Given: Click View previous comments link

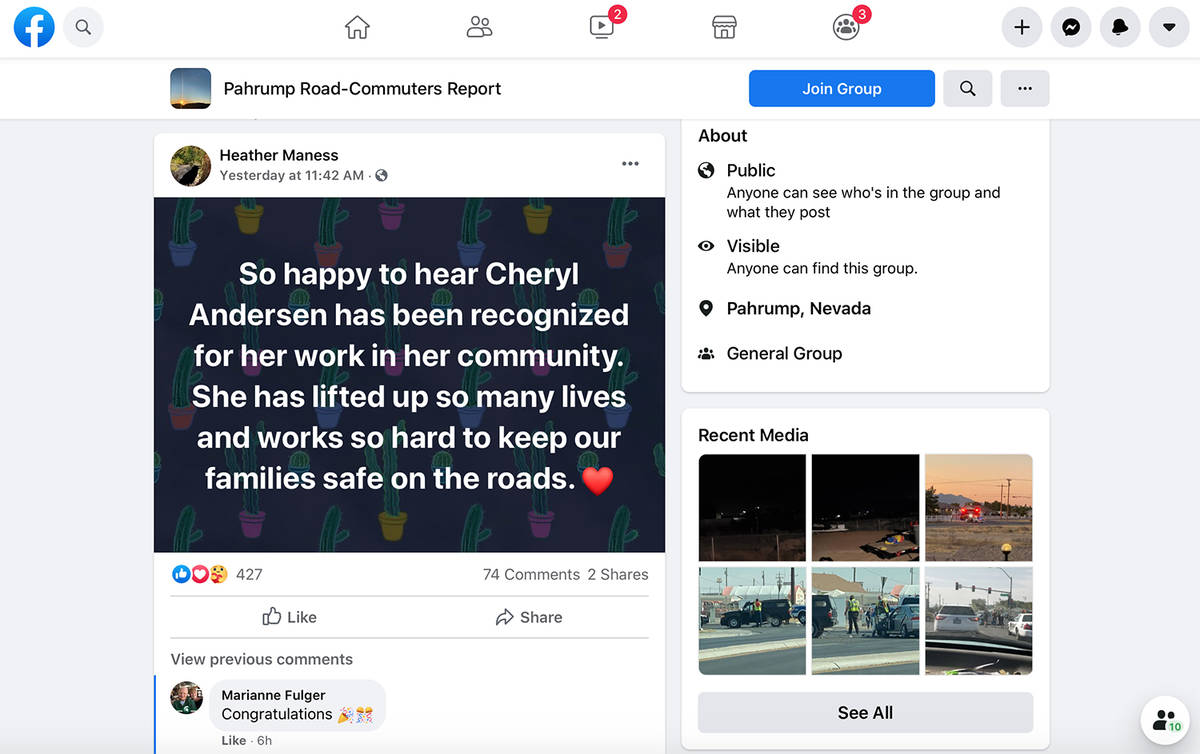Looking at the screenshot, I should (262, 659).
